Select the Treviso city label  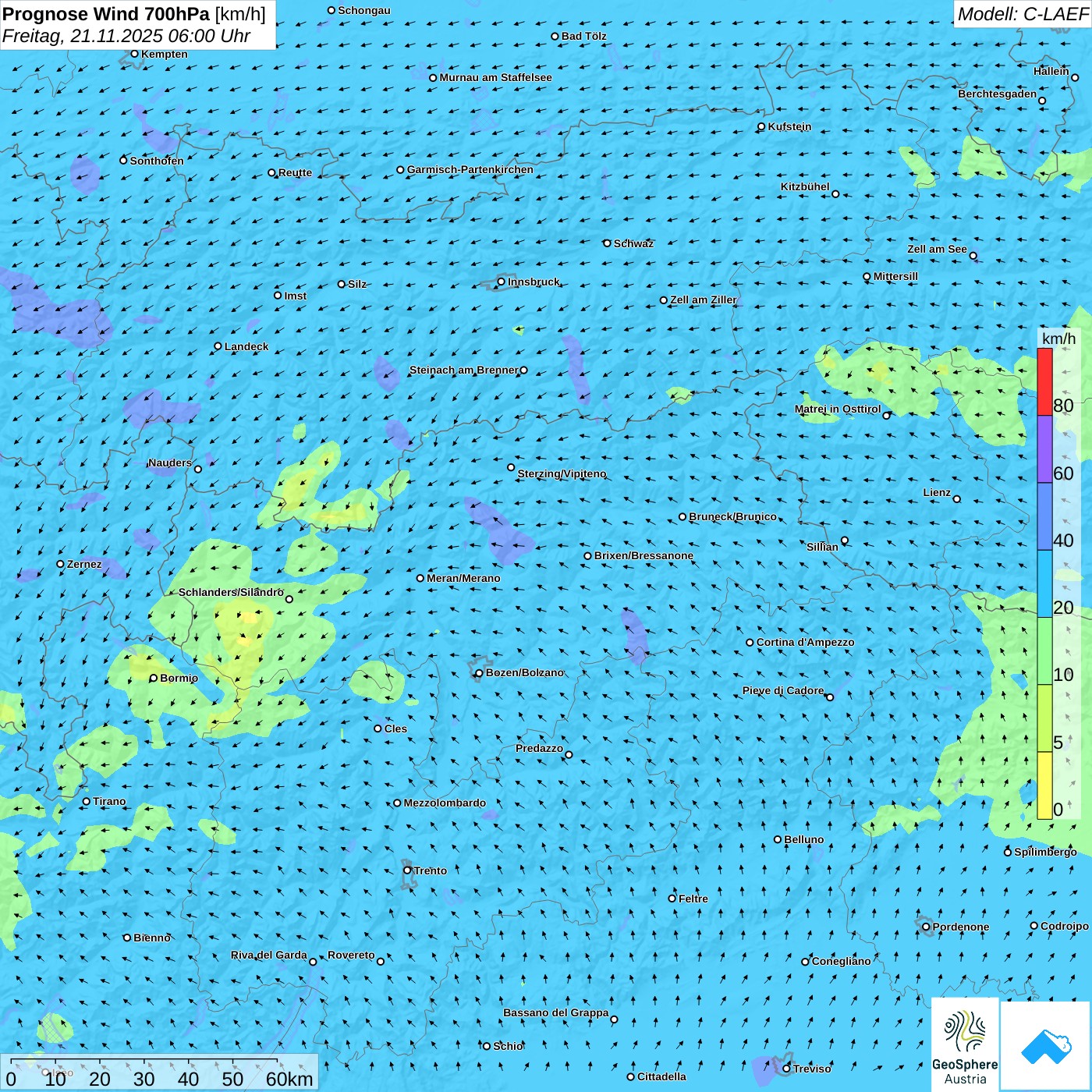812,1069
